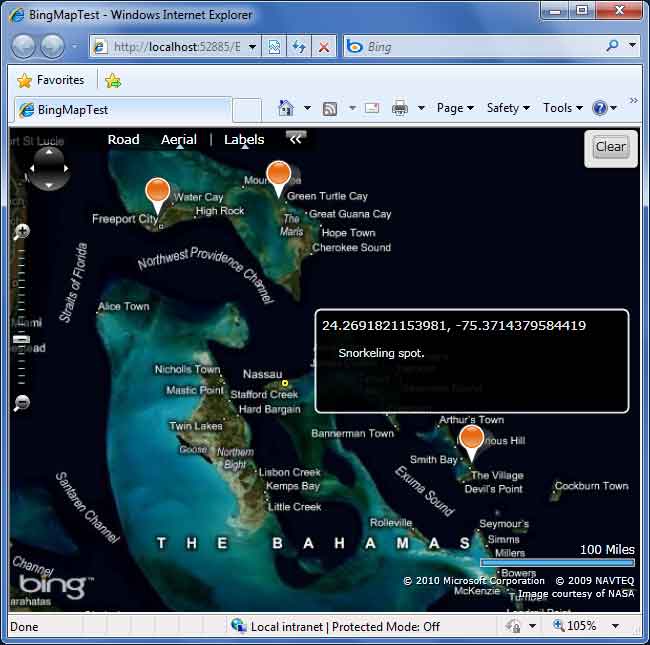Show more toolbar items with the chevron
This screenshot has width=650, height=645.
tap(633, 100)
